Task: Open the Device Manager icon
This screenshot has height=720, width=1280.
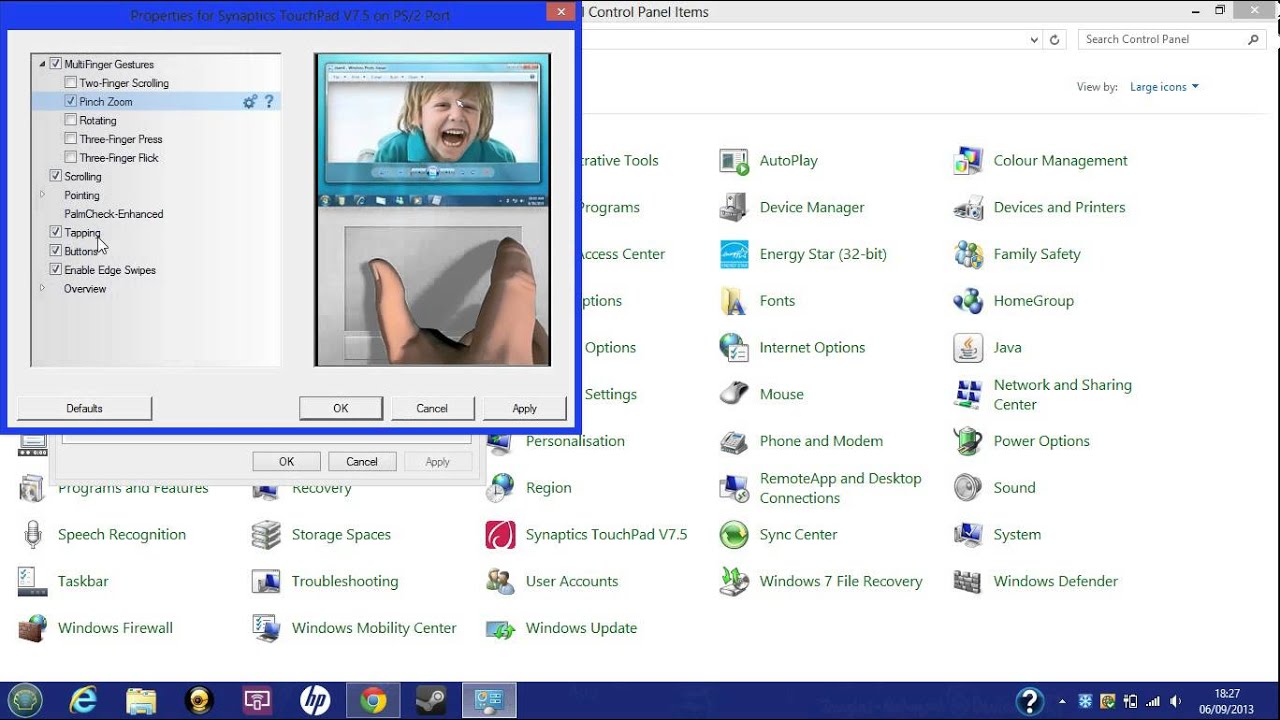Action: pos(734,208)
